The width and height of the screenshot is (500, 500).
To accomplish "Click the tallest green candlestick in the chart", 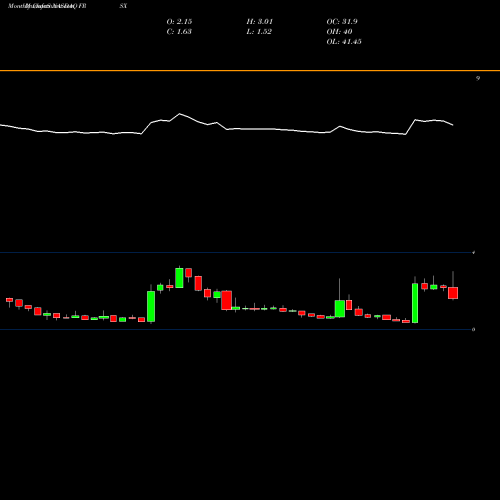I will click(x=415, y=303).
